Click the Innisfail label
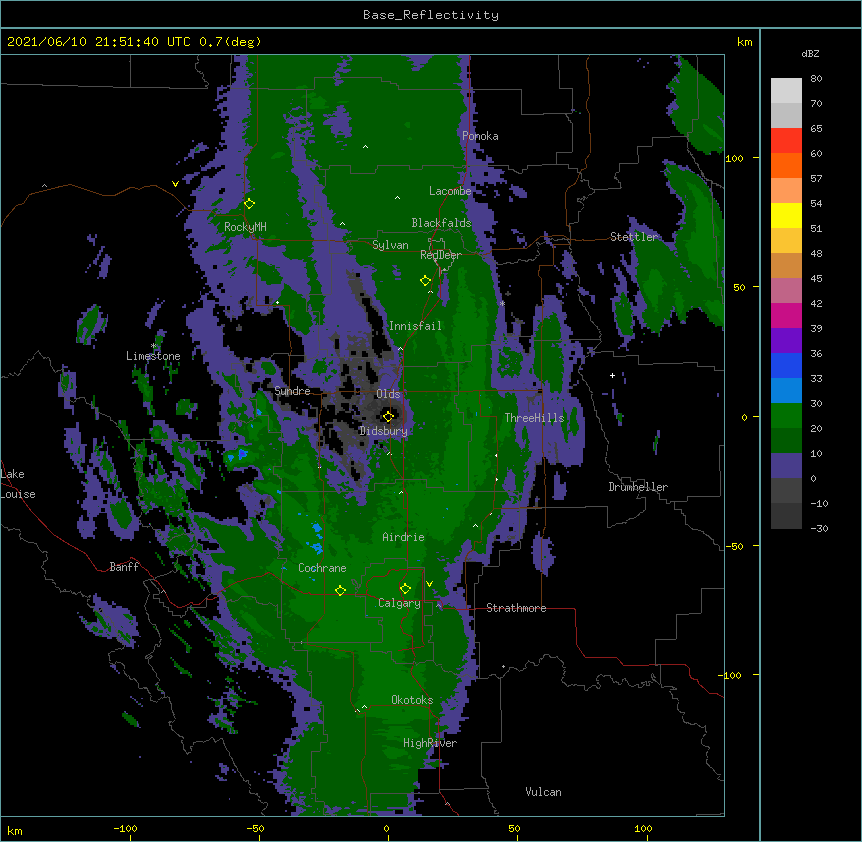The image size is (862, 842). (415, 326)
